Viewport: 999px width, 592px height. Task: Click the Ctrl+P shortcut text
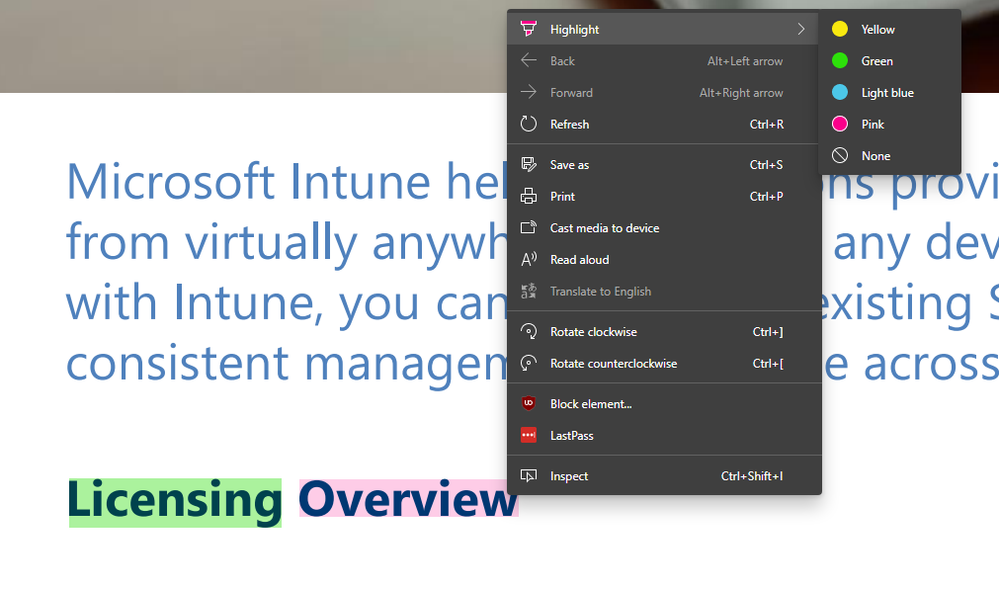coord(766,196)
